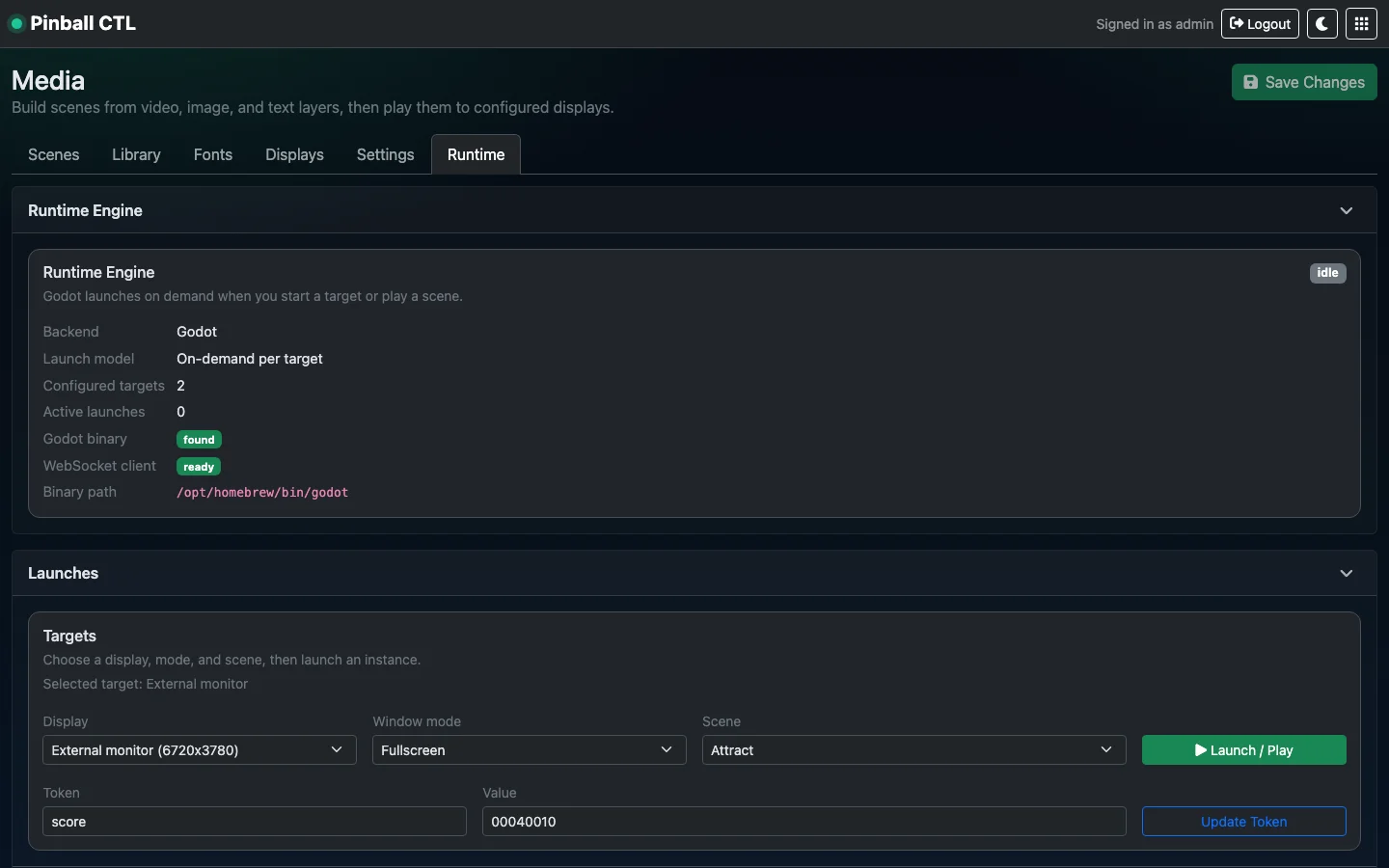Click the /opt/homebrew/bin/godot binary path
Screen dimensions: 1389x868
point(261,493)
